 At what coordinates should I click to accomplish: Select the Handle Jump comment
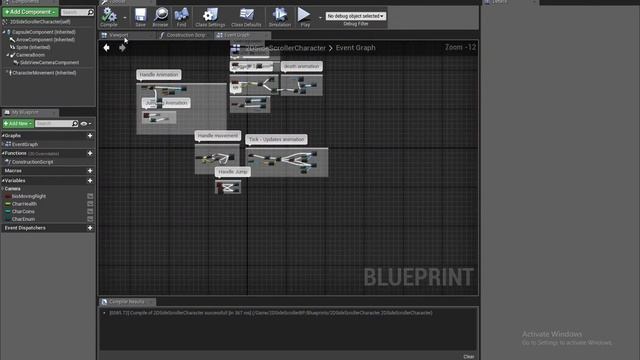(233, 172)
